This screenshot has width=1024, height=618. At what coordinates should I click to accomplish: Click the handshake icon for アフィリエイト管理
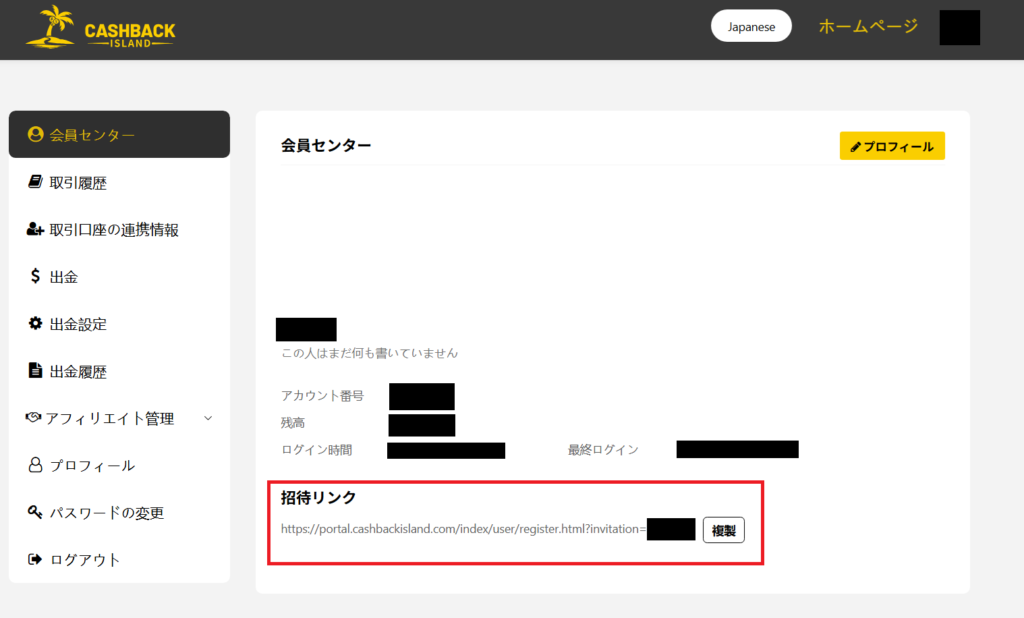tap(33, 418)
